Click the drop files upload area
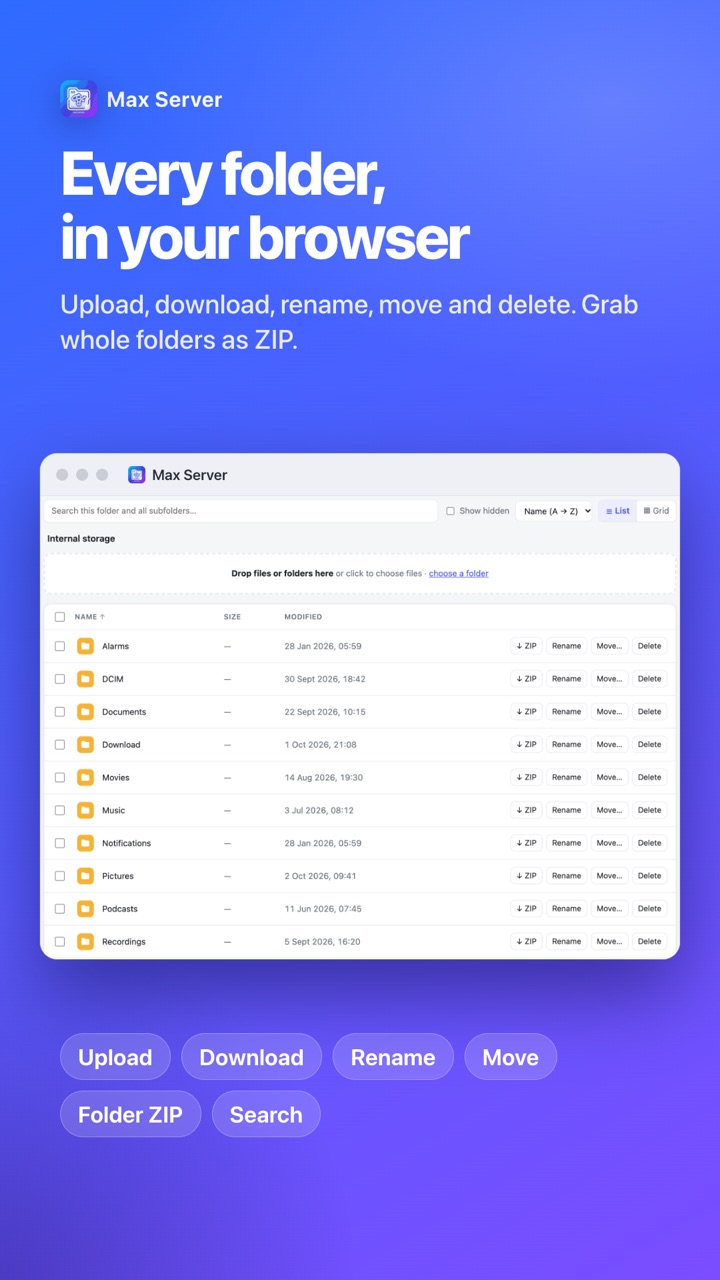 (360, 574)
